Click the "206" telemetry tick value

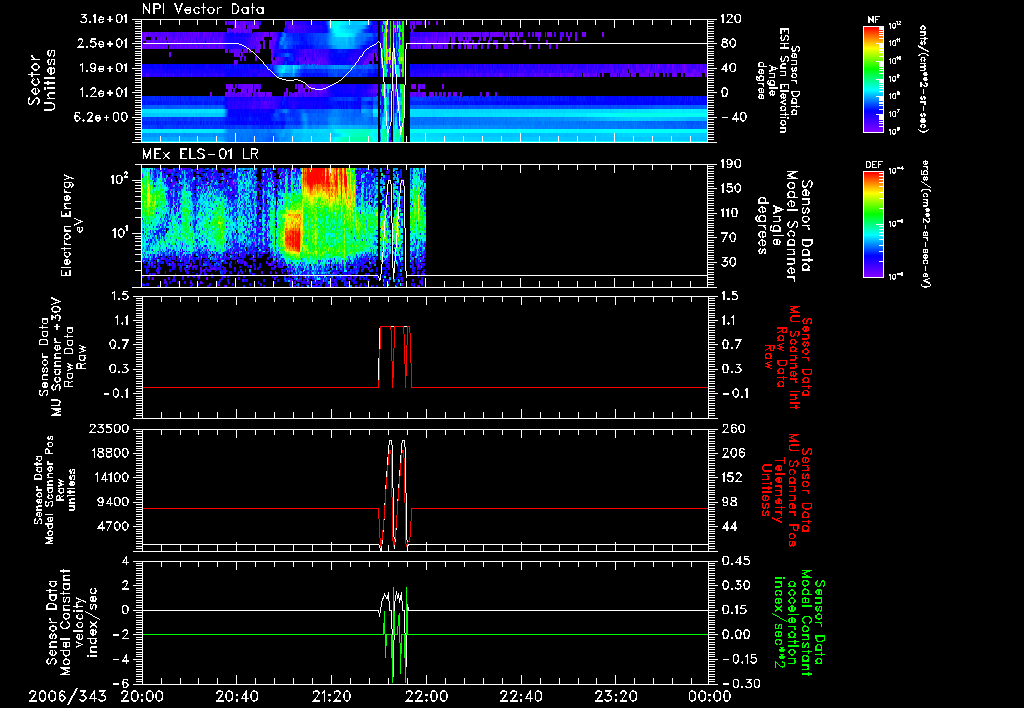(731, 453)
